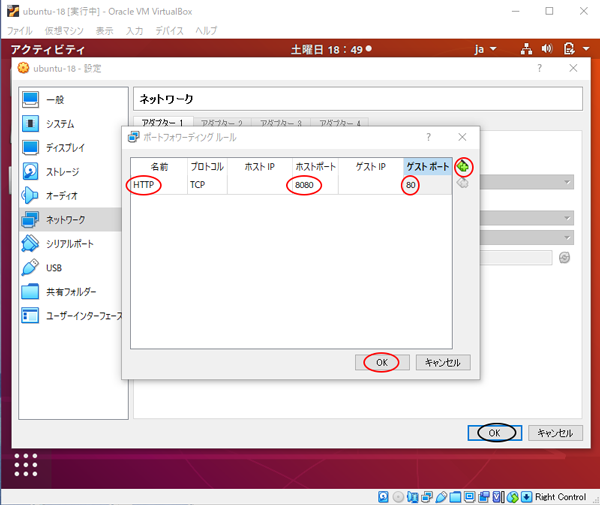
Task: Open the 入力 menu
Action: click(x=135, y=31)
